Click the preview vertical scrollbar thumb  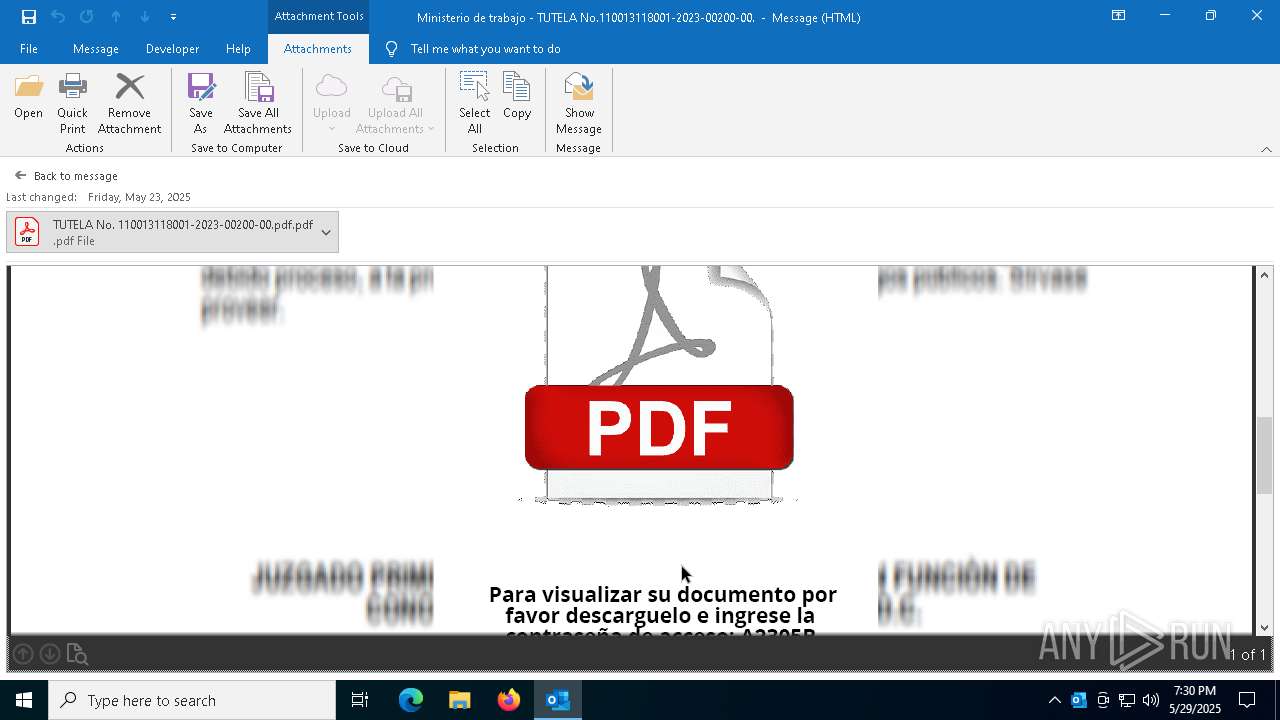pos(1264,455)
